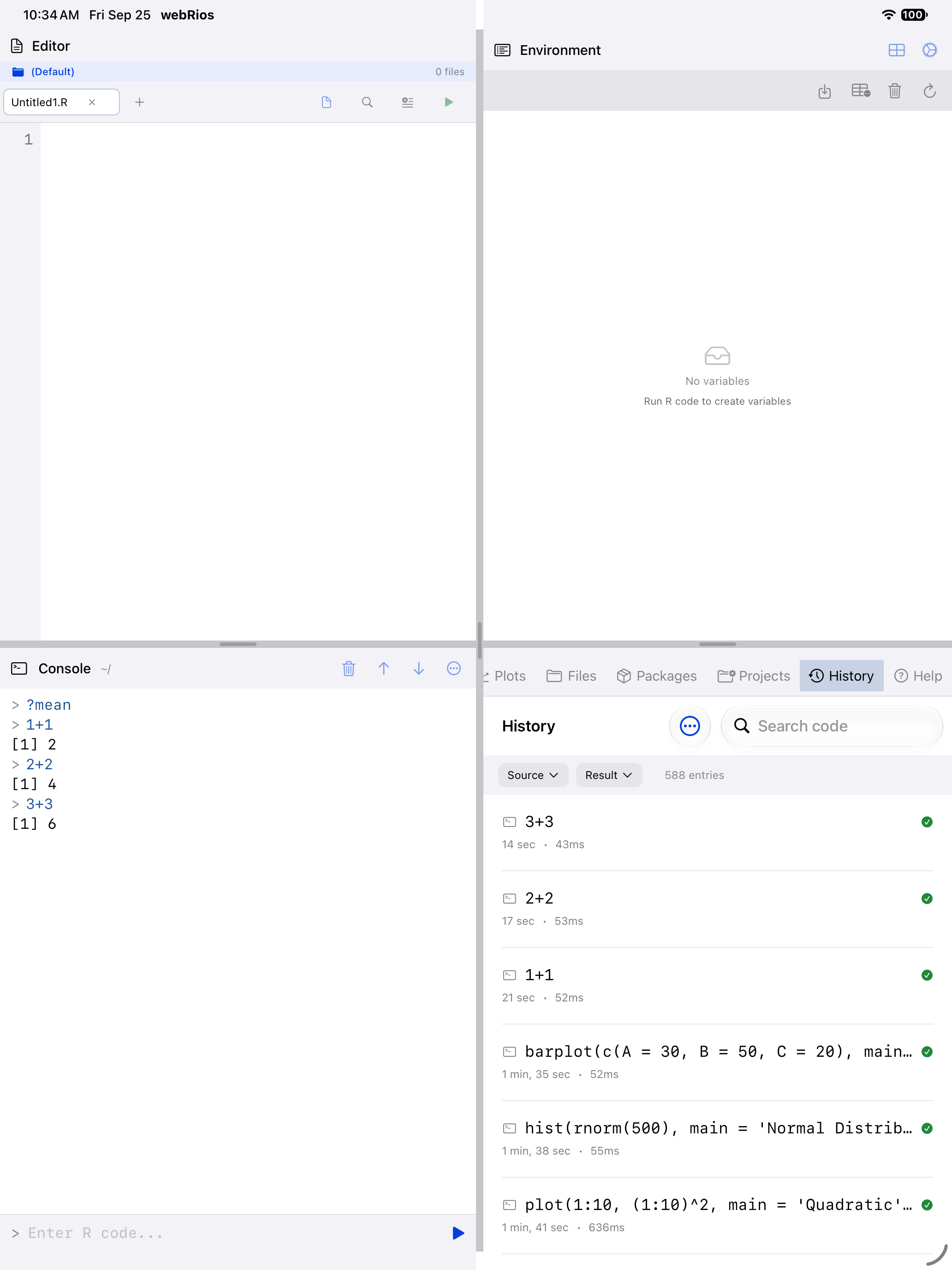Screen dimensions: 952x1270
Task: Click the 588 entries count label
Action: click(x=694, y=775)
